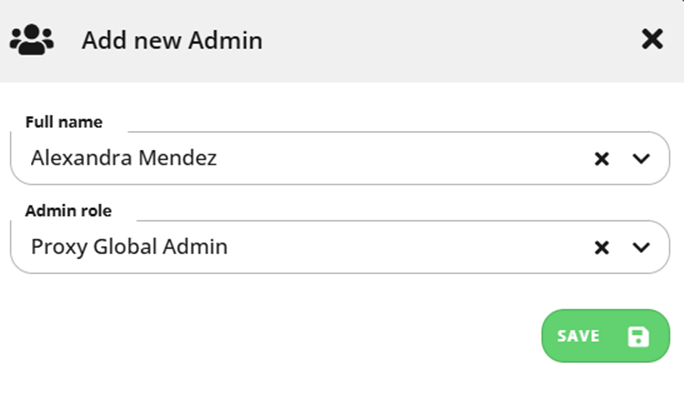This screenshot has width=684, height=394.
Task: Click the Admin role field label
Action: pos(68,211)
